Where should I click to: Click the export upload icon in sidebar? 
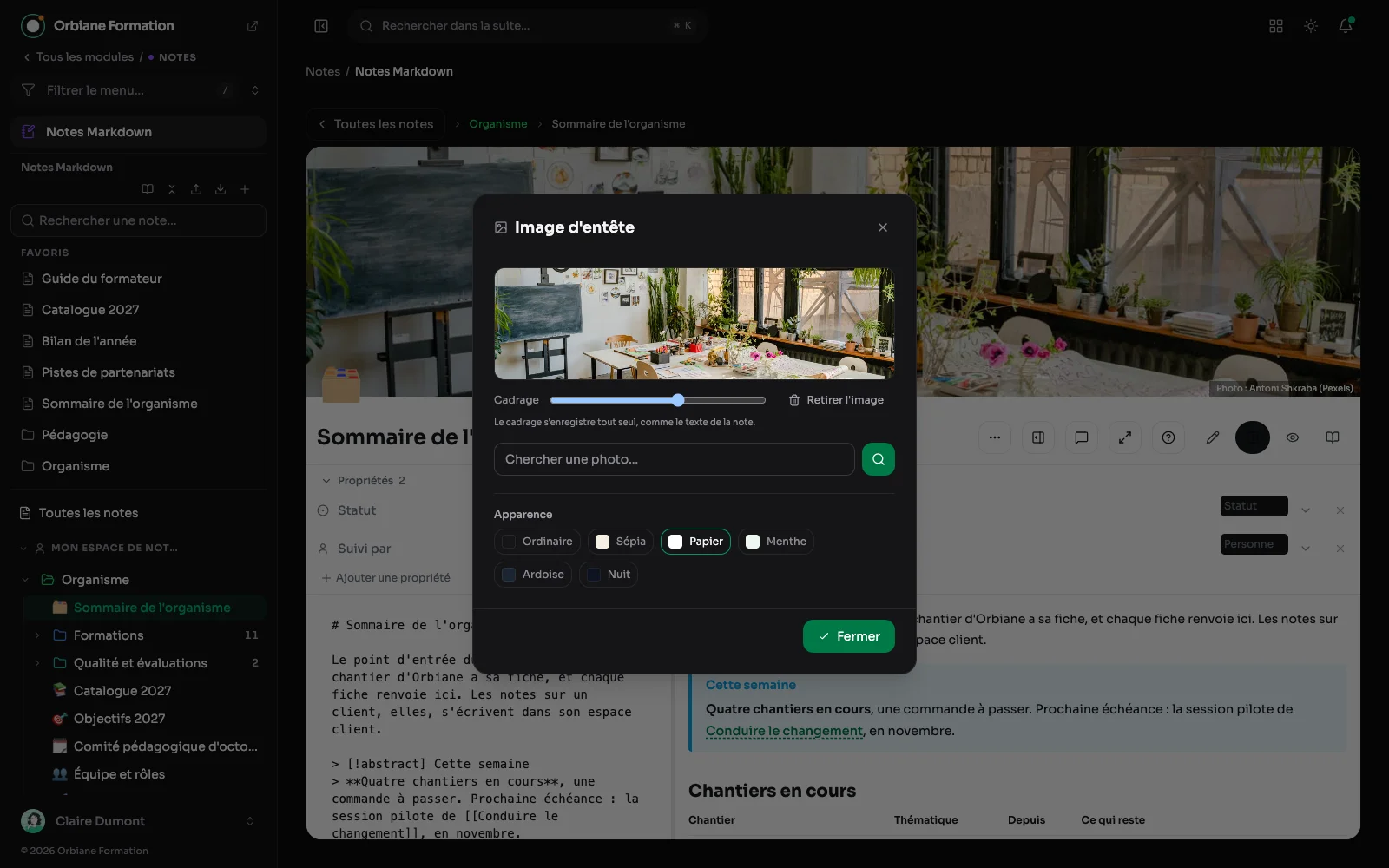(196, 189)
